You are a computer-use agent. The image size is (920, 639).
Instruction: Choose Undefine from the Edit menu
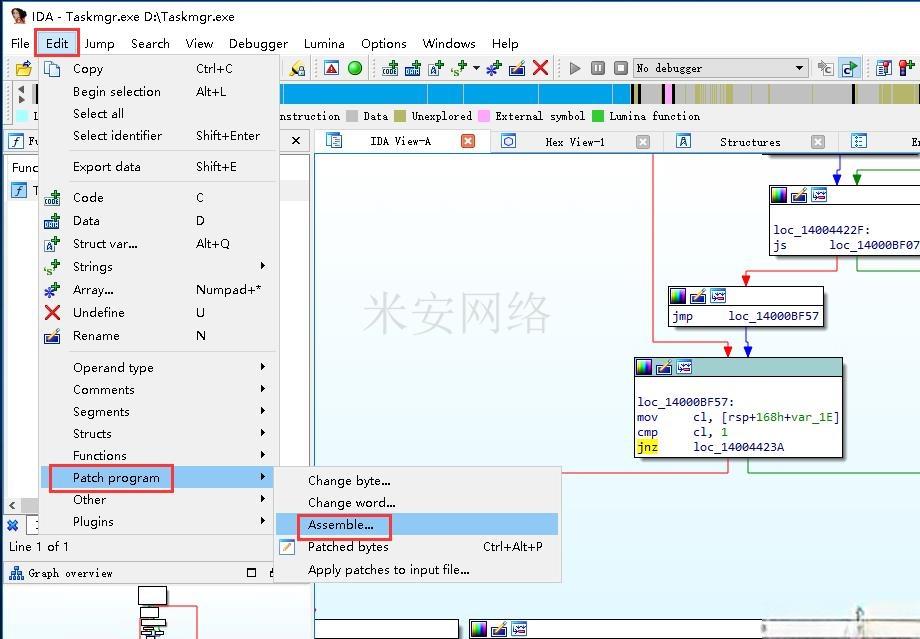pos(158,313)
